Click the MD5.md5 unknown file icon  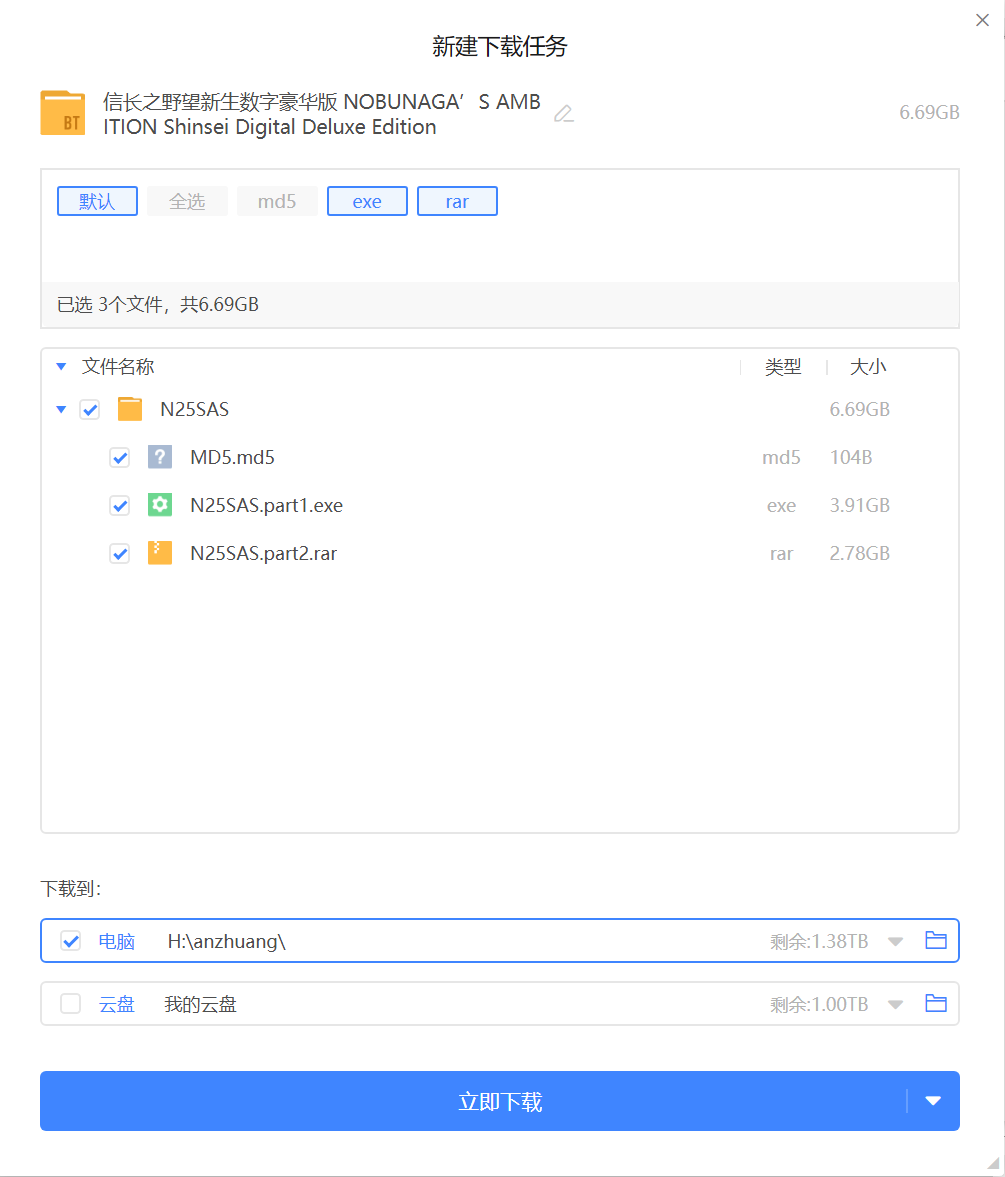click(160, 457)
